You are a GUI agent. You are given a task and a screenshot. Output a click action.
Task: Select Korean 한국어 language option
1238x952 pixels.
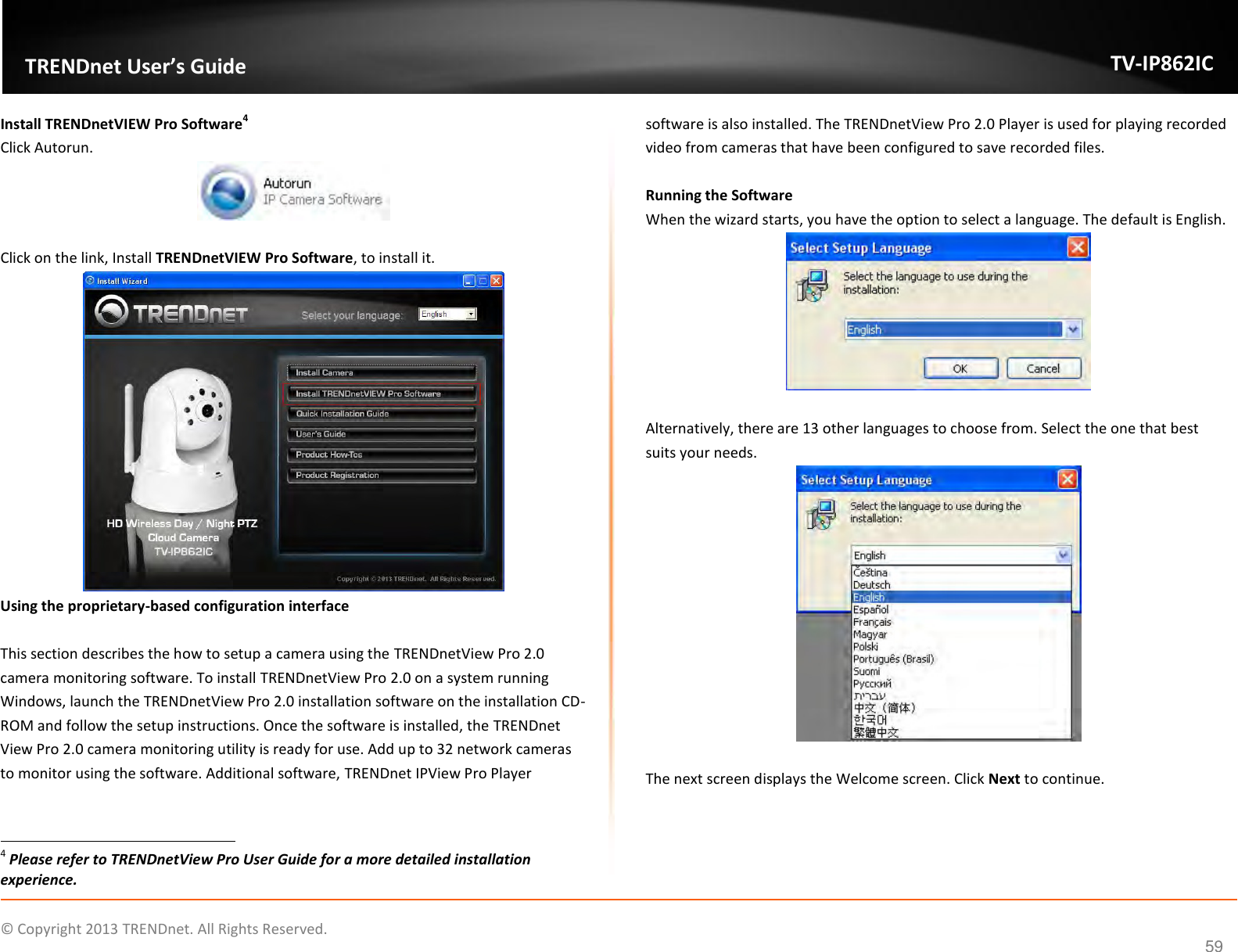pyautogui.click(x=961, y=720)
